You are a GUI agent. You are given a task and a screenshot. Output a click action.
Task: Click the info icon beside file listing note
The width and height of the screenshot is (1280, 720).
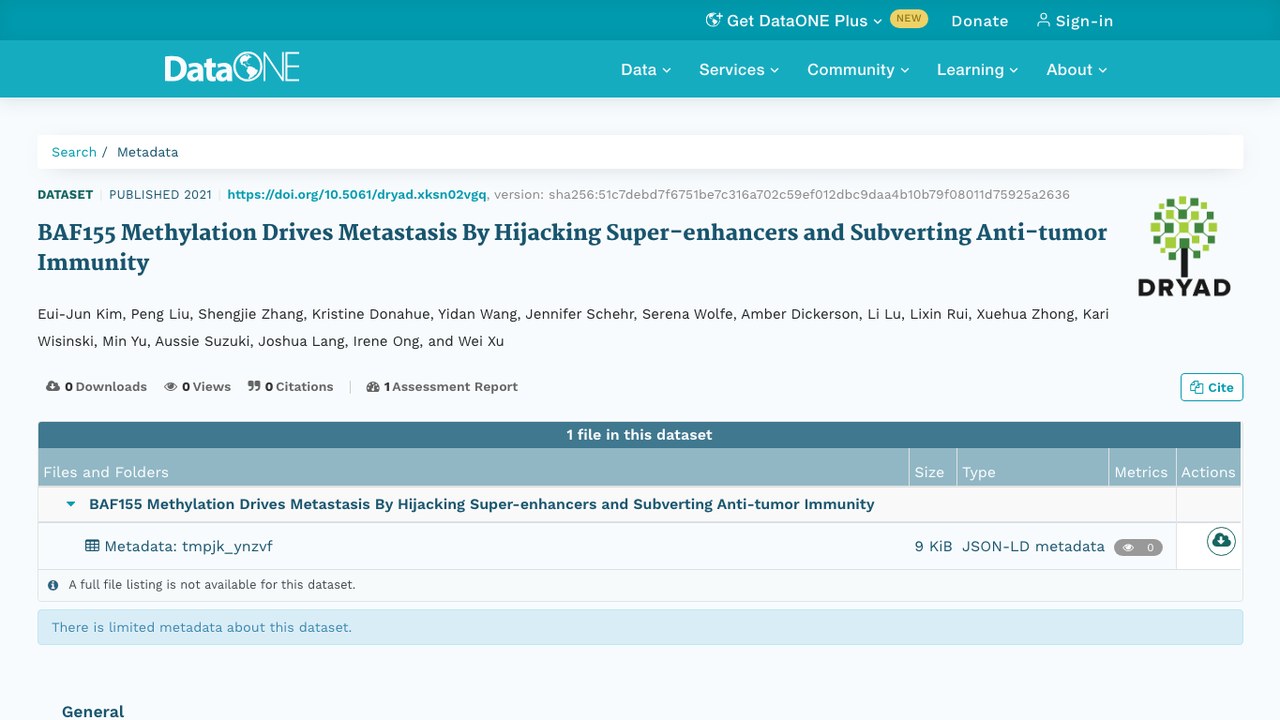click(x=53, y=585)
